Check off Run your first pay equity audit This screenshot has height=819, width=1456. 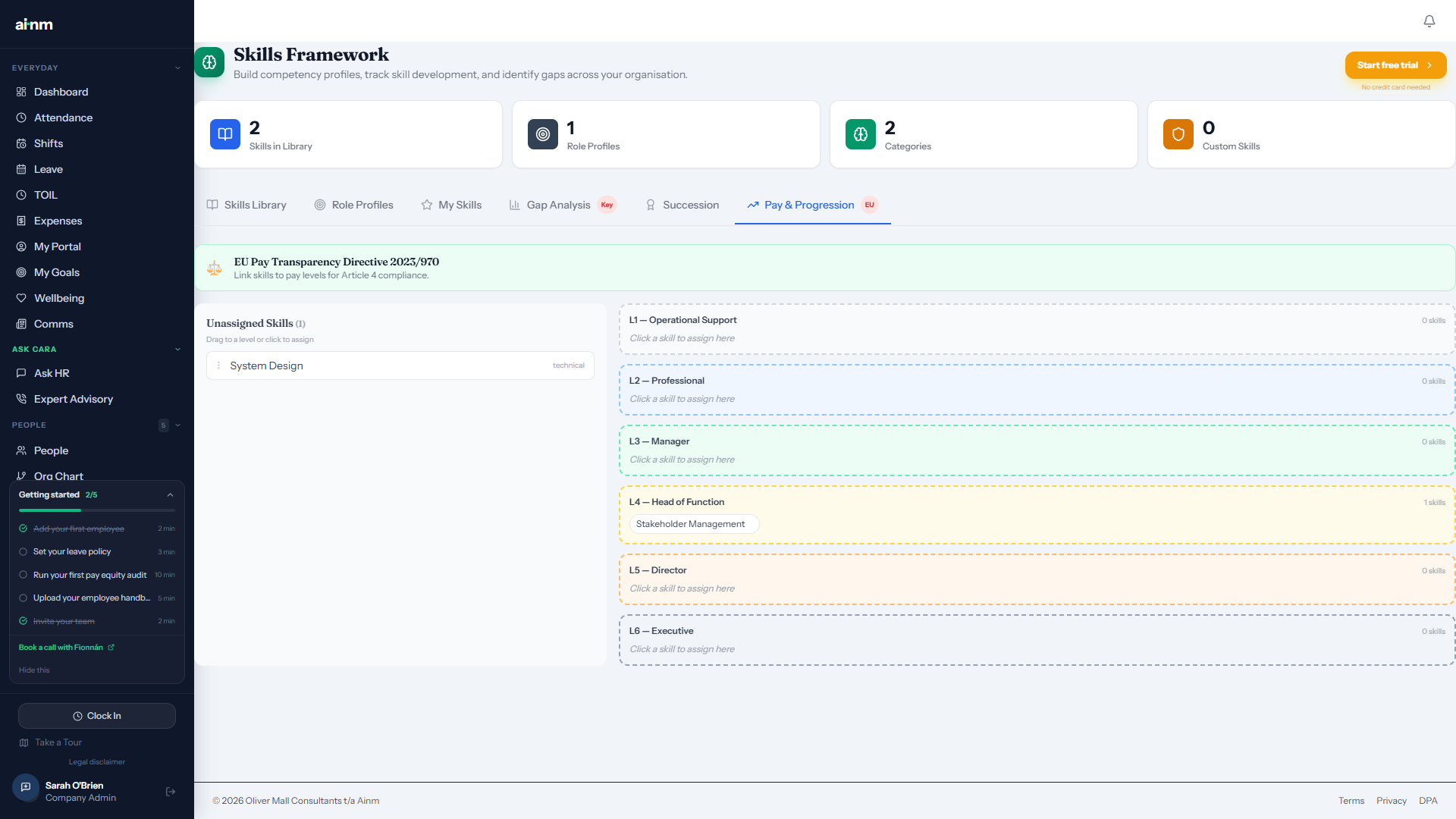(x=23, y=575)
